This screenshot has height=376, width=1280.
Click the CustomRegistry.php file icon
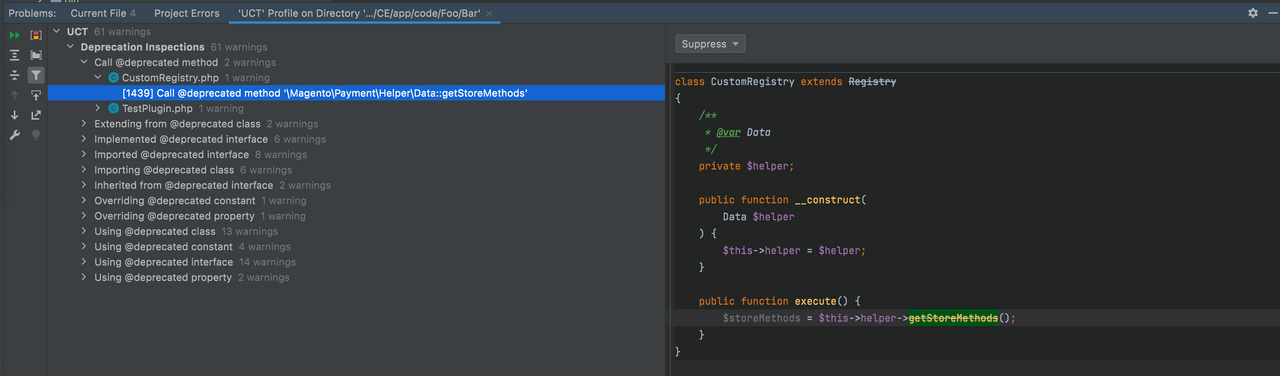tap(114, 77)
